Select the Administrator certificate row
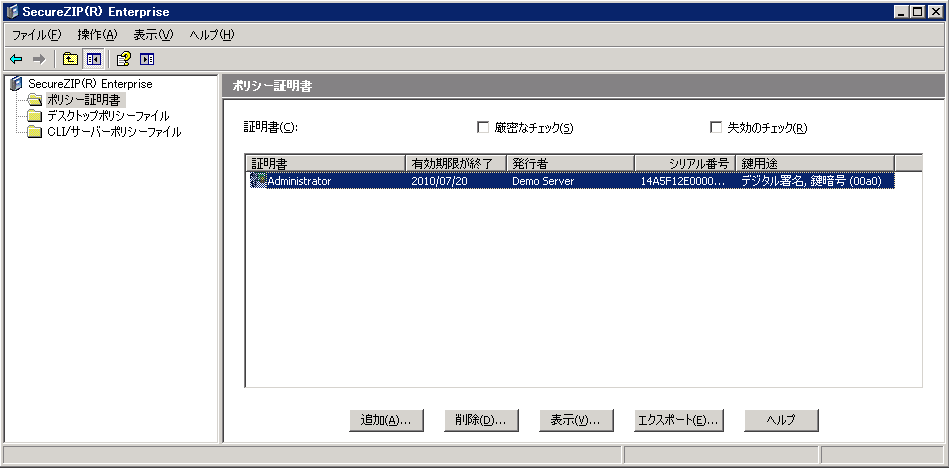This screenshot has height=468, width=949. (571, 180)
